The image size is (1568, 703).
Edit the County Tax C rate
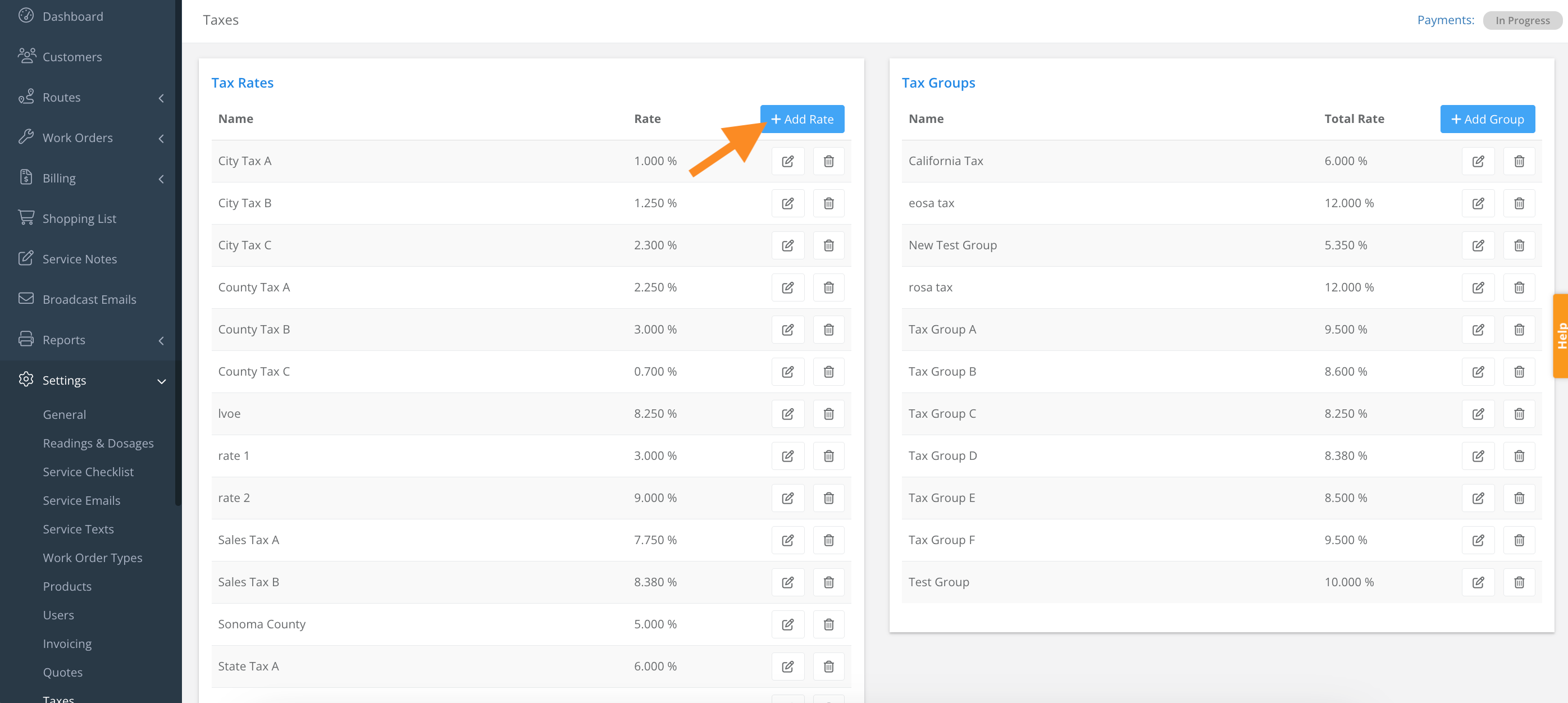[788, 371]
